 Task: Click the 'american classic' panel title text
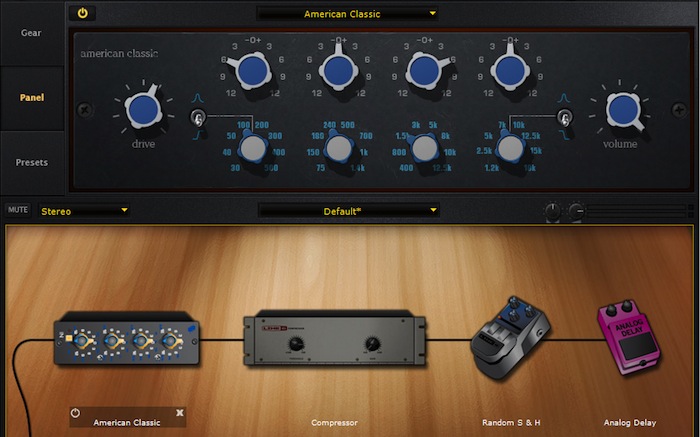click(119, 54)
